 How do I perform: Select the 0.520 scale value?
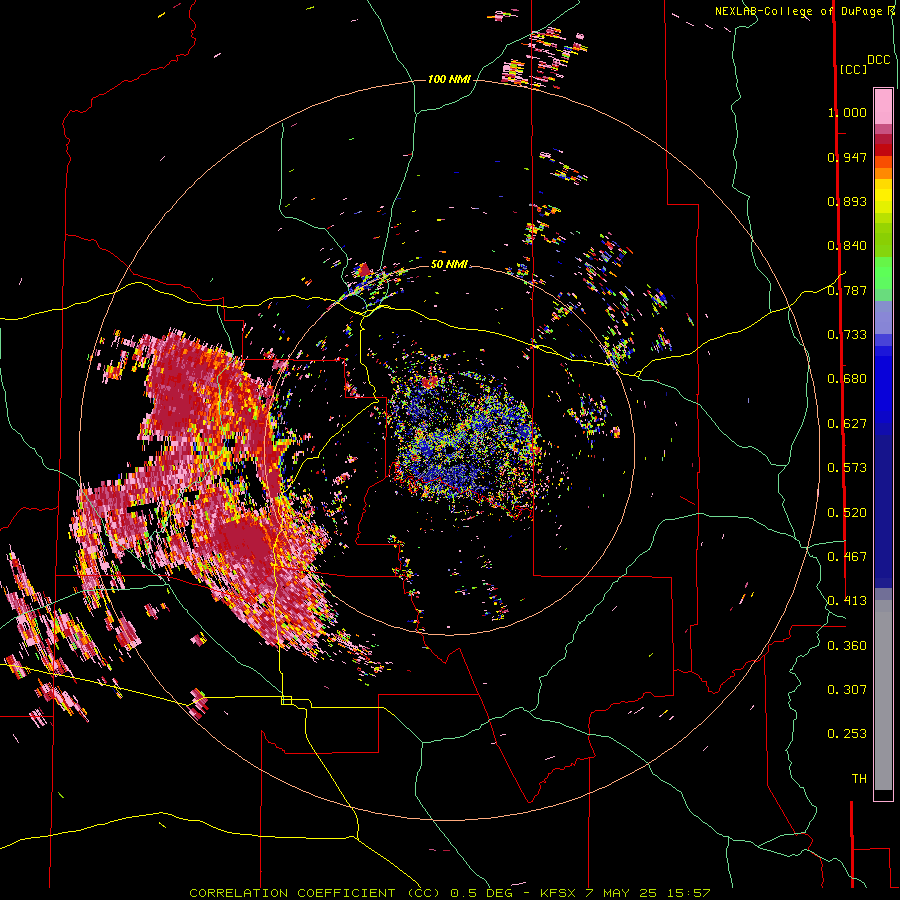(x=847, y=513)
